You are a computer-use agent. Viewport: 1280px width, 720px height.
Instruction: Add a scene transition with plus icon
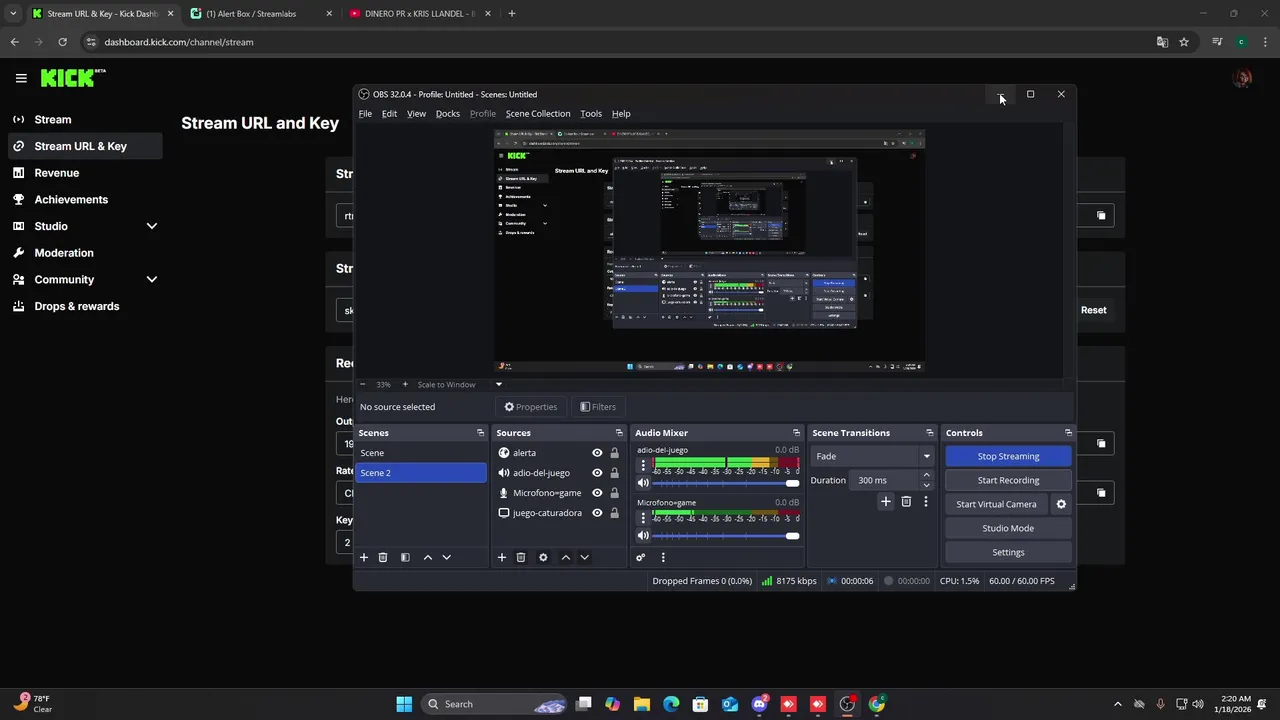(x=885, y=501)
